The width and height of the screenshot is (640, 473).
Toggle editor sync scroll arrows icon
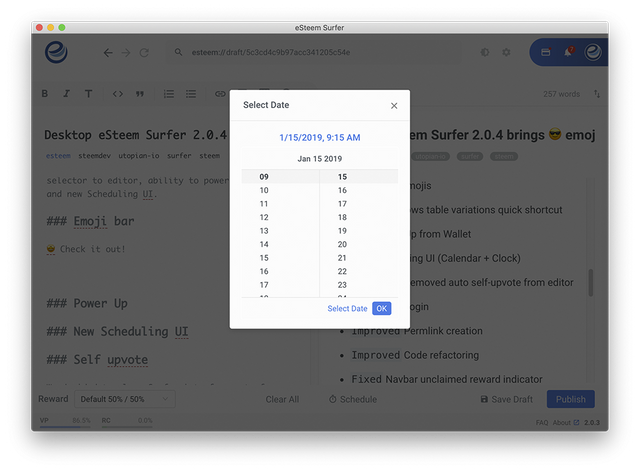click(597, 94)
